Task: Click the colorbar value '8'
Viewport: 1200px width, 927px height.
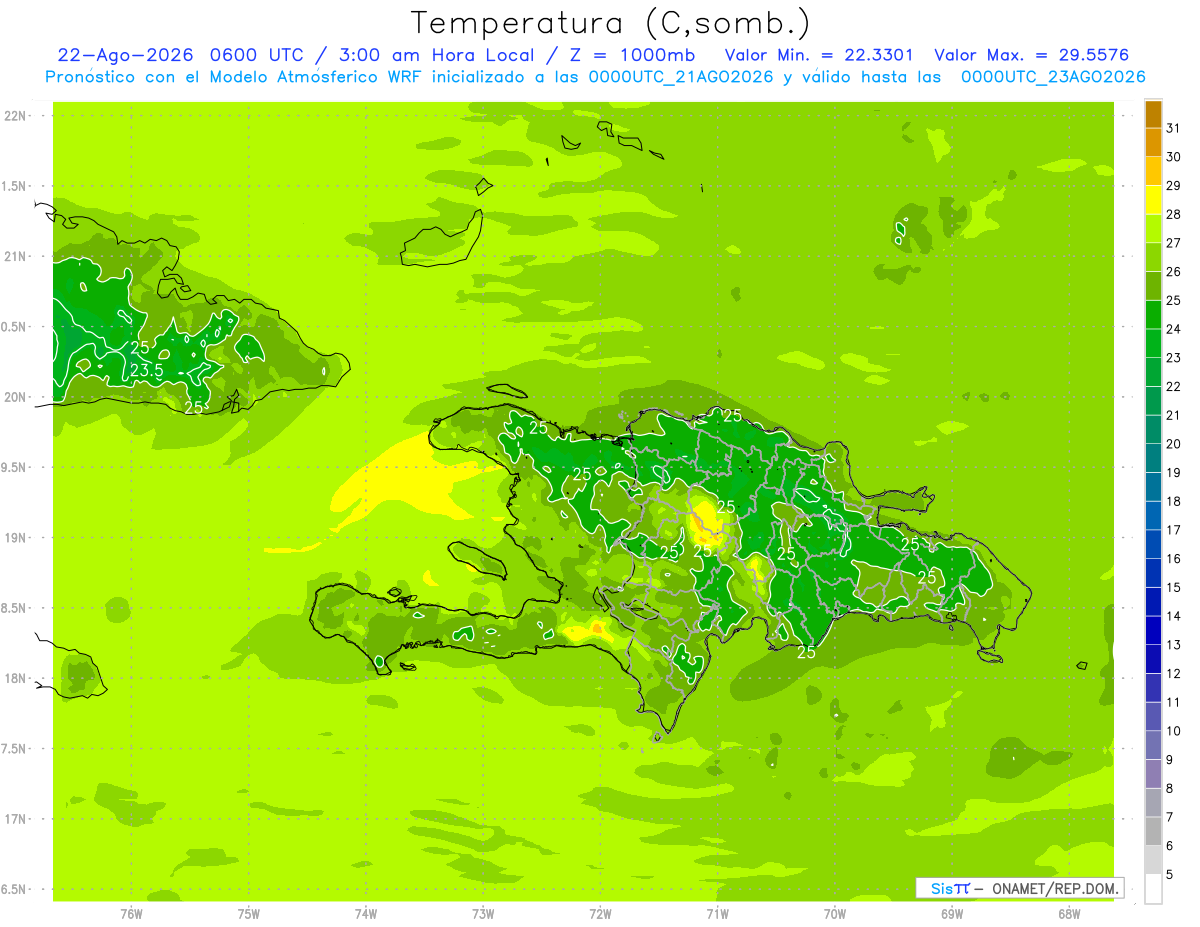Action: 1170,789
